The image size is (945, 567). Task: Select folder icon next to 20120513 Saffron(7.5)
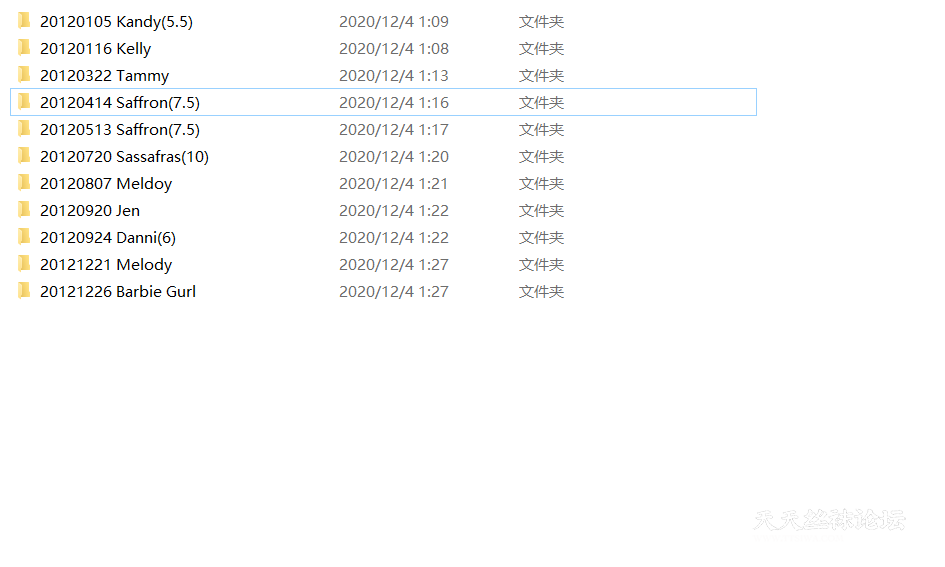pos(24,129)
